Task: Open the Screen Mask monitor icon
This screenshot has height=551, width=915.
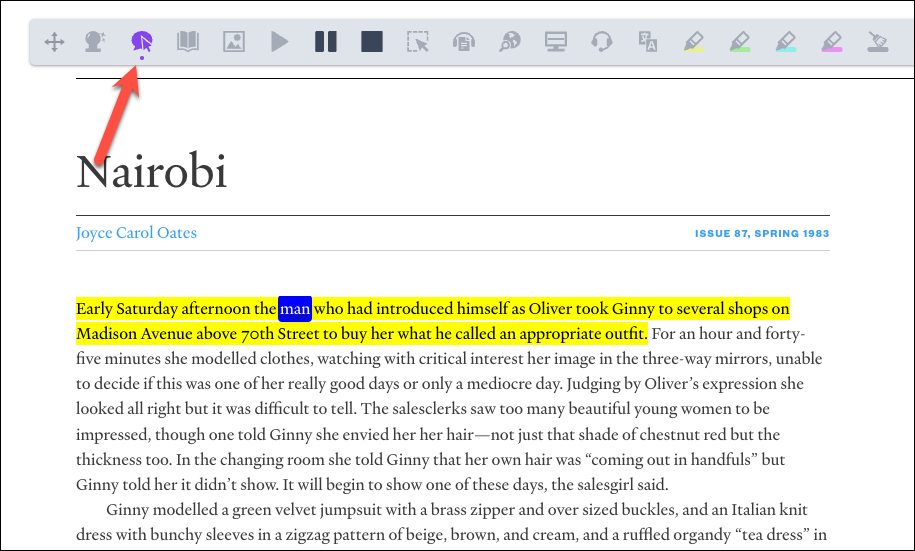Action: click(556, 42)
